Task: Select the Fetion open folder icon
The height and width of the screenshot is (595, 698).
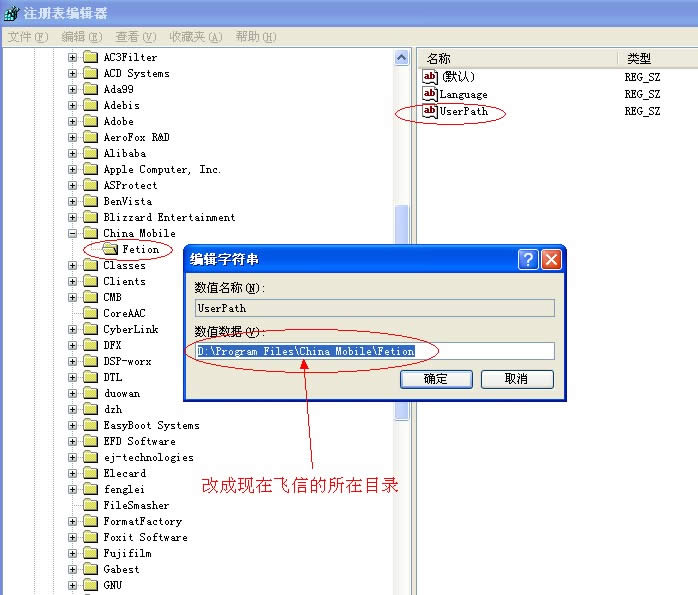Action: pos(110,249)
